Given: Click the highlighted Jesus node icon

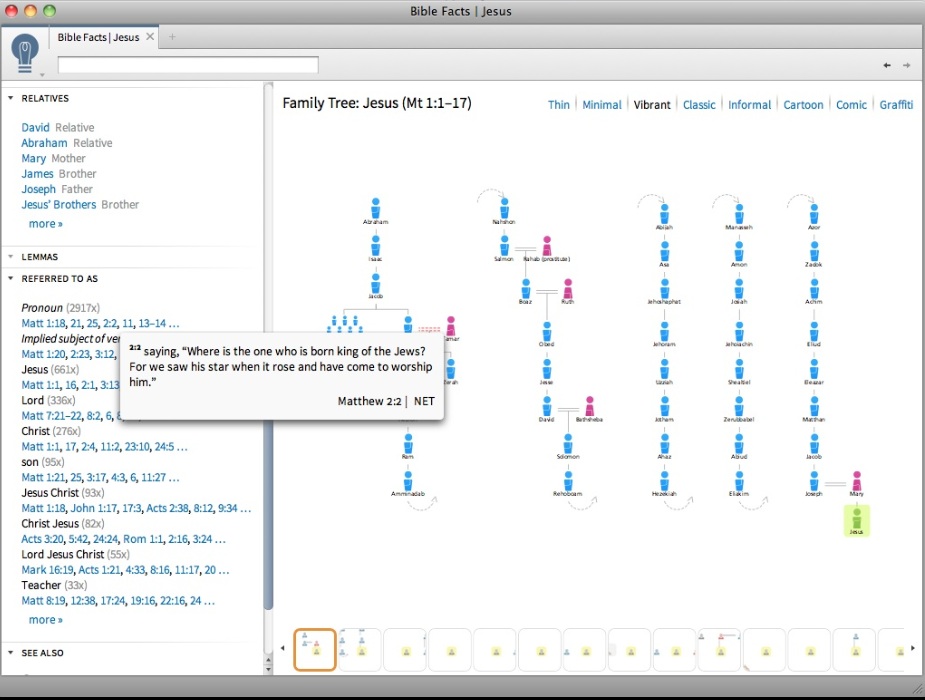Looking at the screenshot, I should 856,518.
